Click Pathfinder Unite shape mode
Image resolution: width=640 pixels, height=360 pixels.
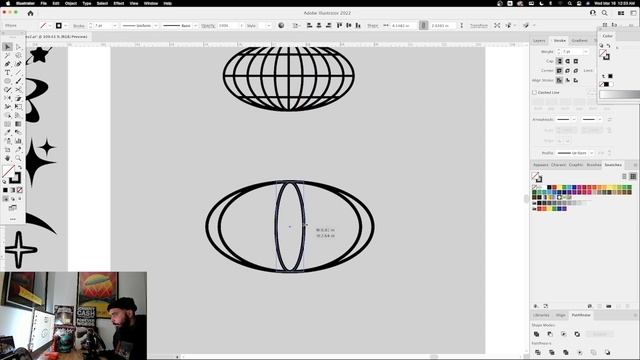point(537,334)
